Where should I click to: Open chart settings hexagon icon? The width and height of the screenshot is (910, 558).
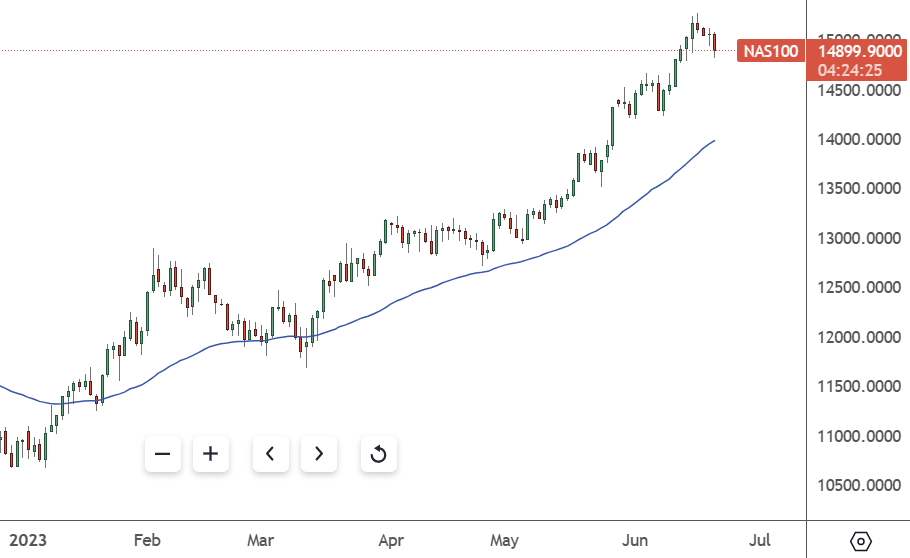coord(860,541)
